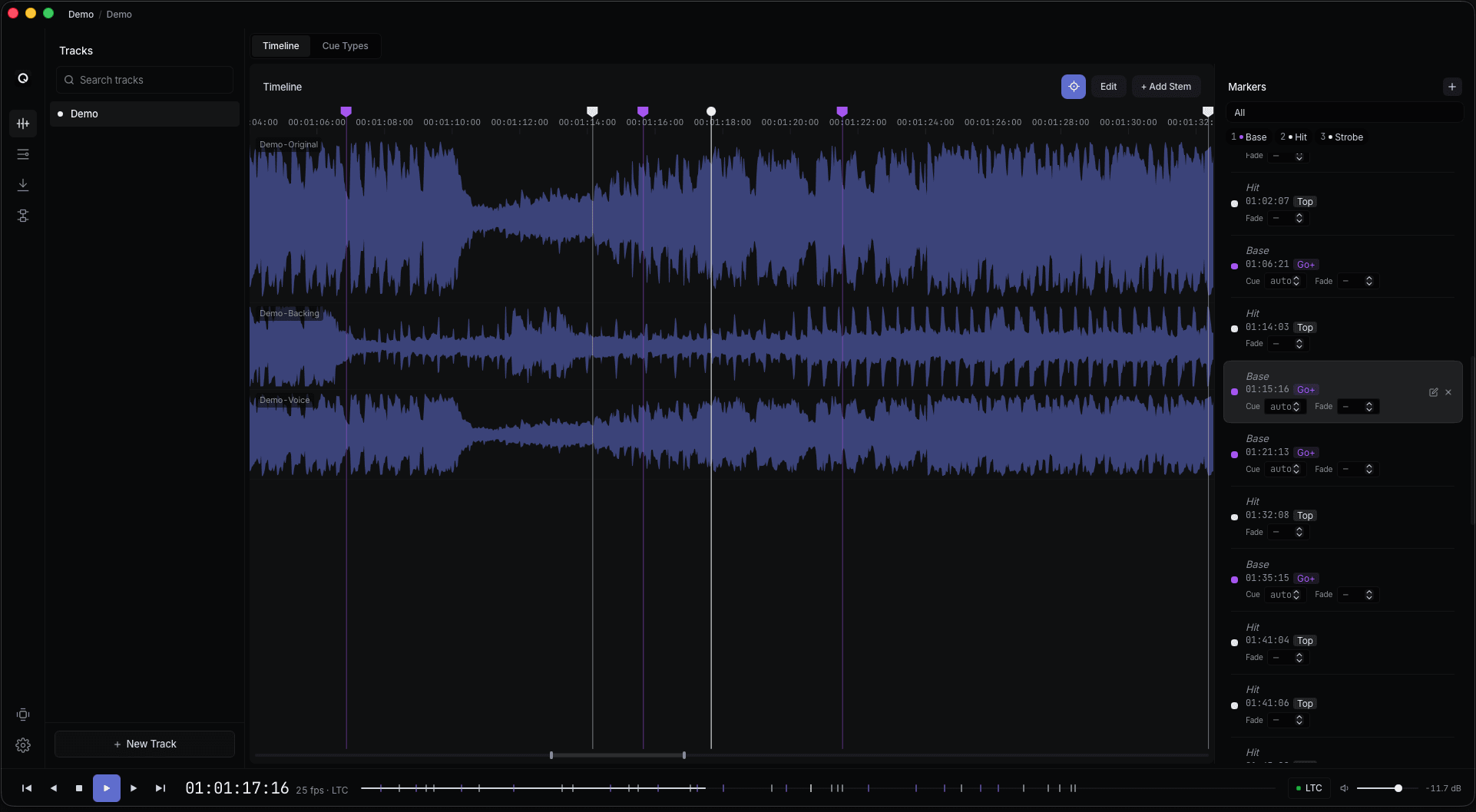The width and height of the screenshot is (1476, 812).
Task: Click the playback progress bar overview
Action: (818, 788)
